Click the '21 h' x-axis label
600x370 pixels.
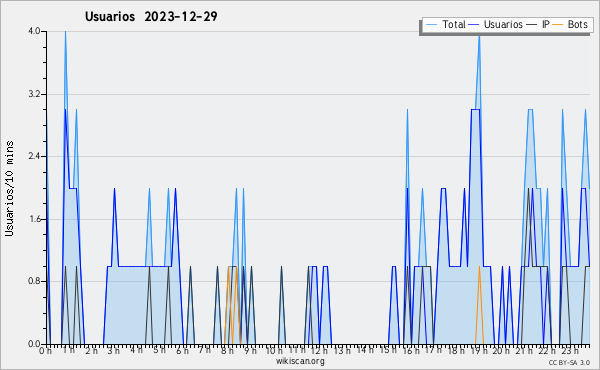(524, 350)
